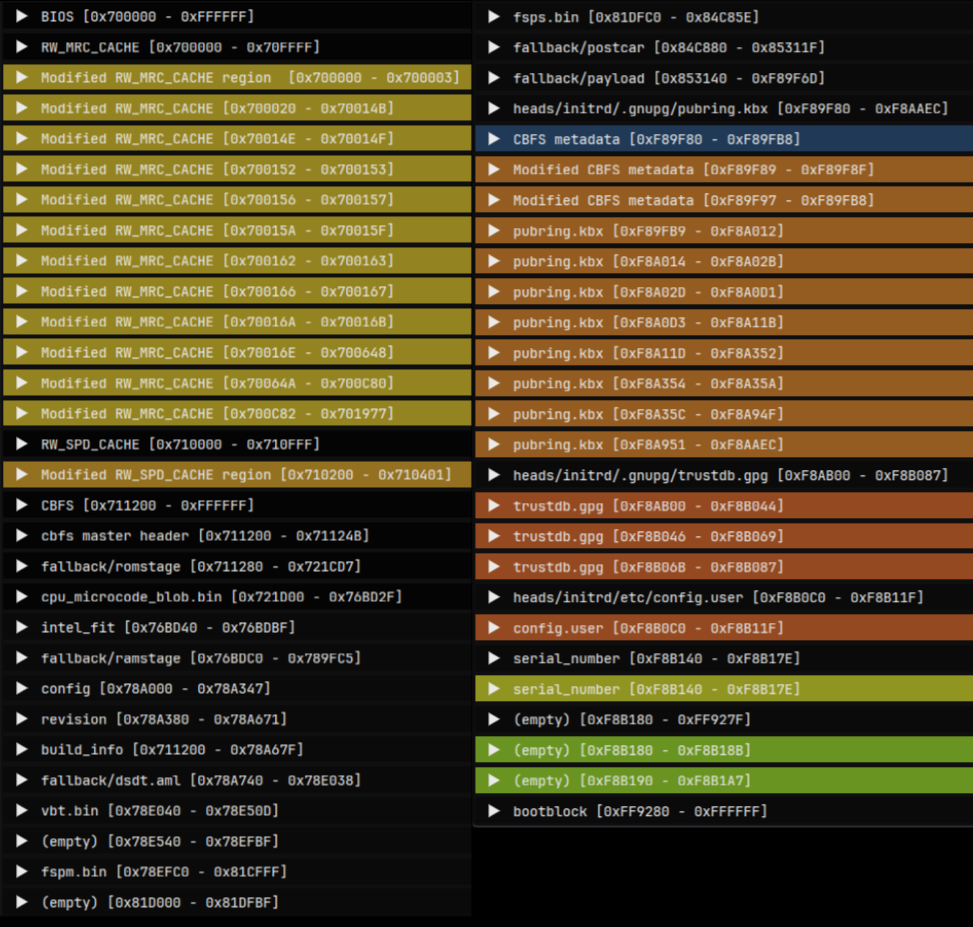Select the heads/initrd/.gnupg/pubring.kbx entry
This screenshot has width=973, height=927.
click(700, 107)
